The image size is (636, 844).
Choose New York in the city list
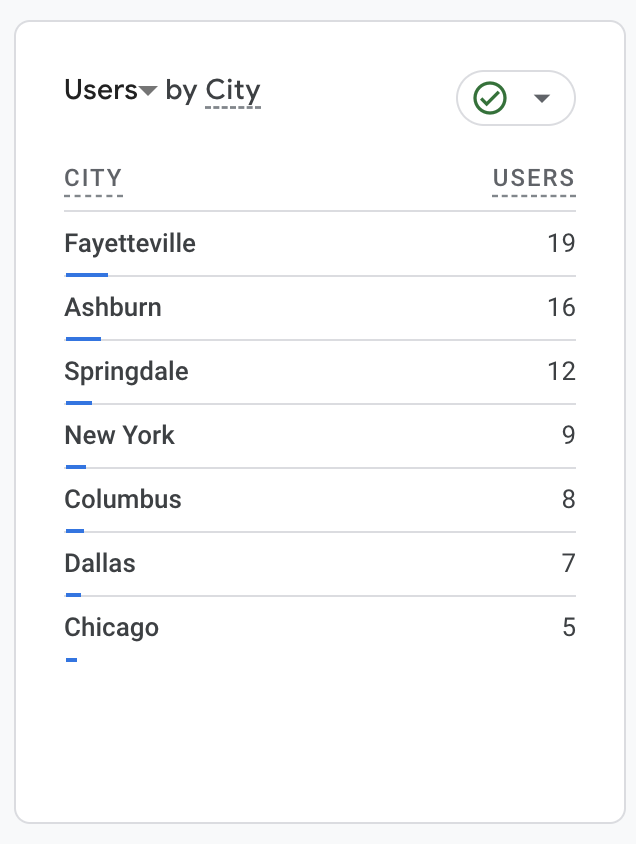(x=119, y=435)
